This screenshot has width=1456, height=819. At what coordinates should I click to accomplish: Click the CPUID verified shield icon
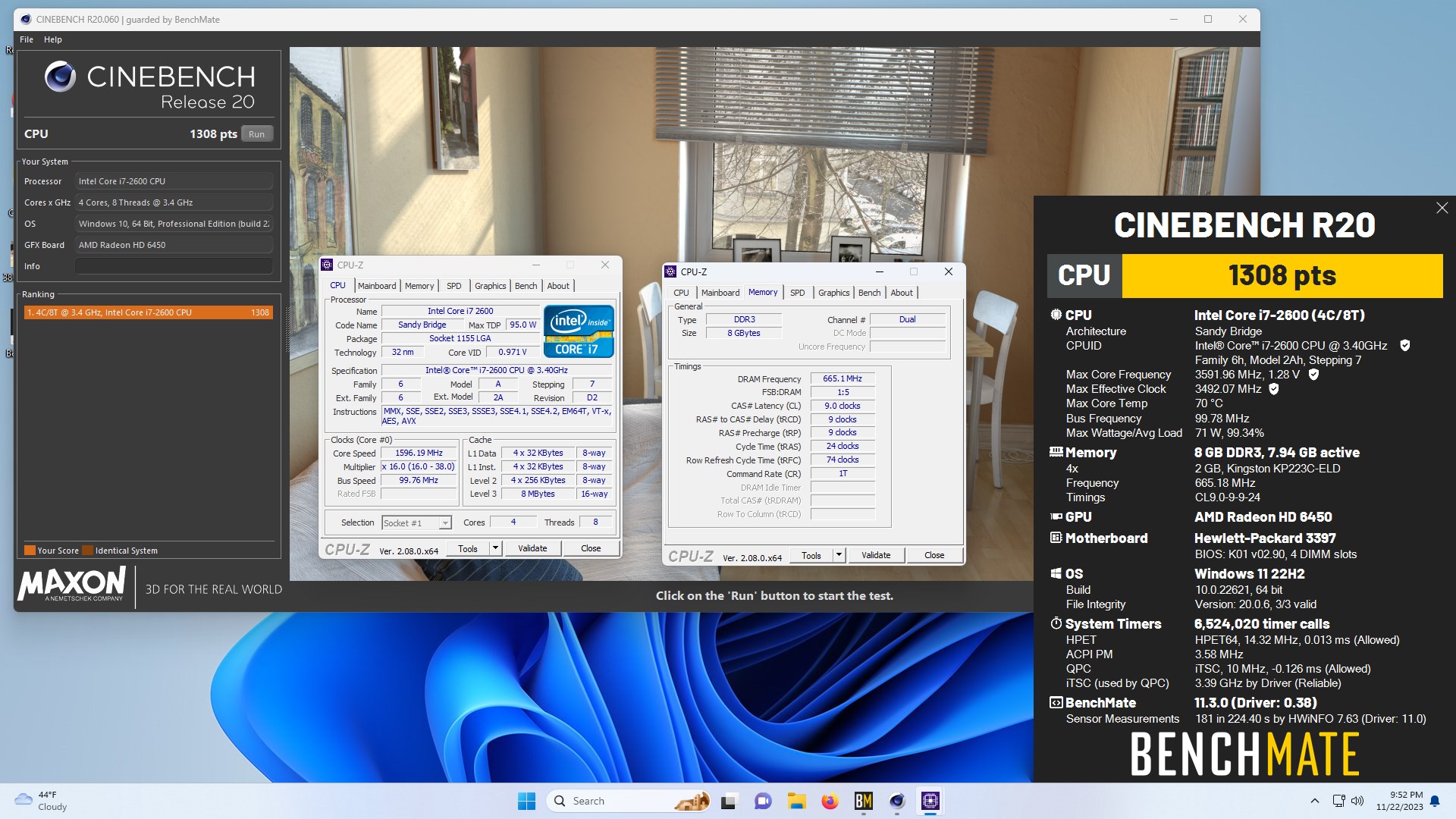[1404, 346]
